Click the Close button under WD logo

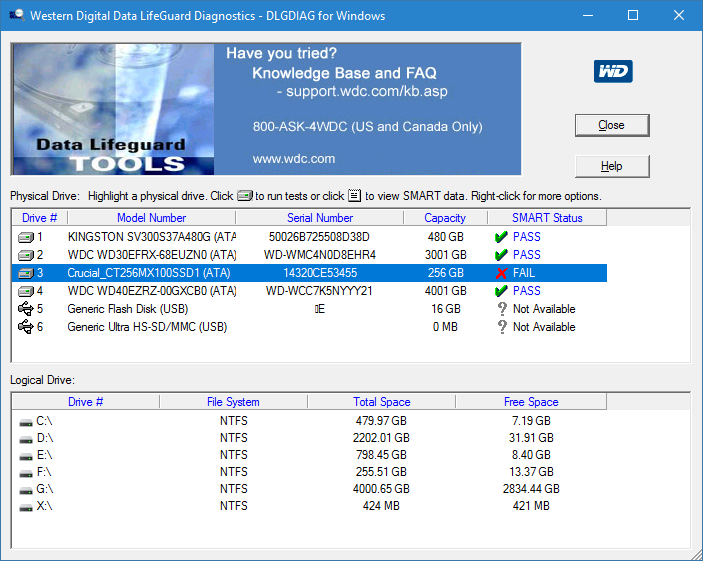pyautogui.click(x=612, y=125)
